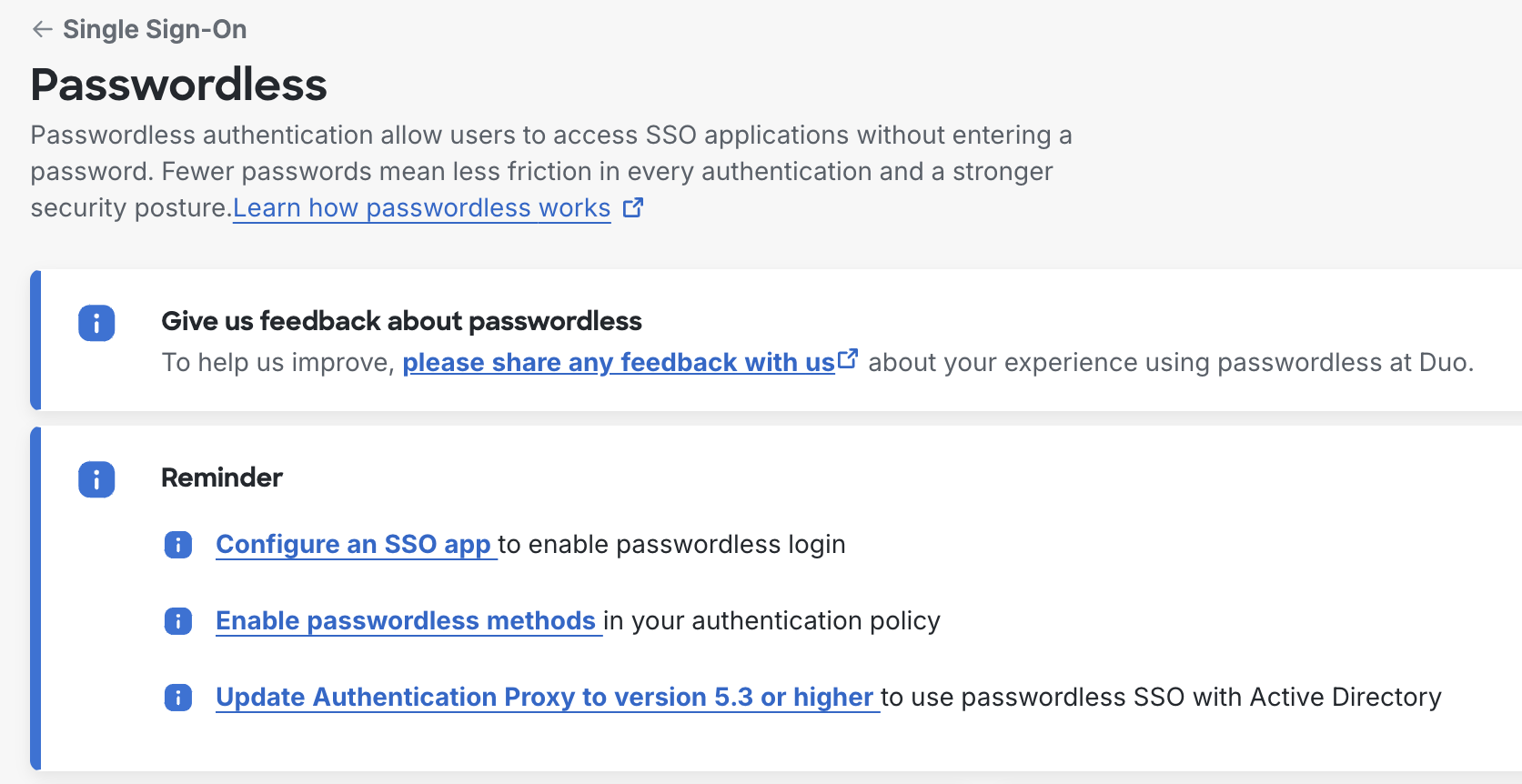This screenshot has width=1522, height=784.
Task: Go back to Single Sign-On page
Action: (x=154, y=29)
